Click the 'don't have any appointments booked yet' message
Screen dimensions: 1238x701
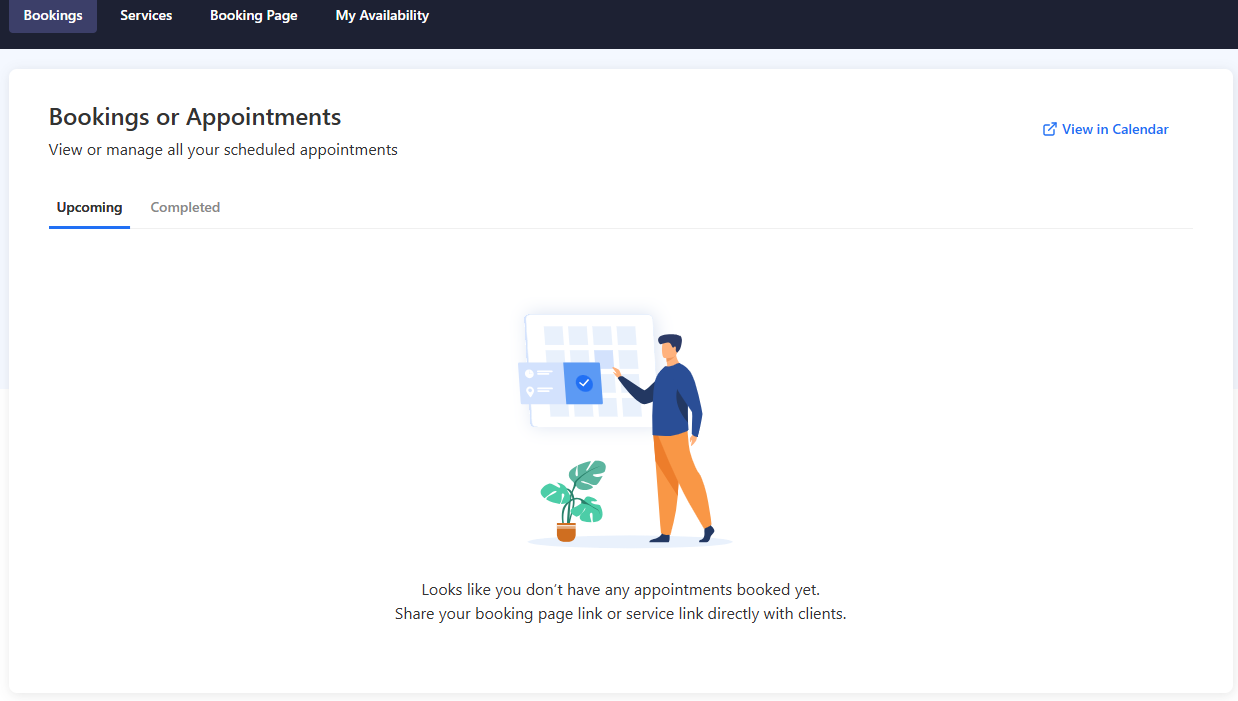pyautogui.click(x=620, y=590)
